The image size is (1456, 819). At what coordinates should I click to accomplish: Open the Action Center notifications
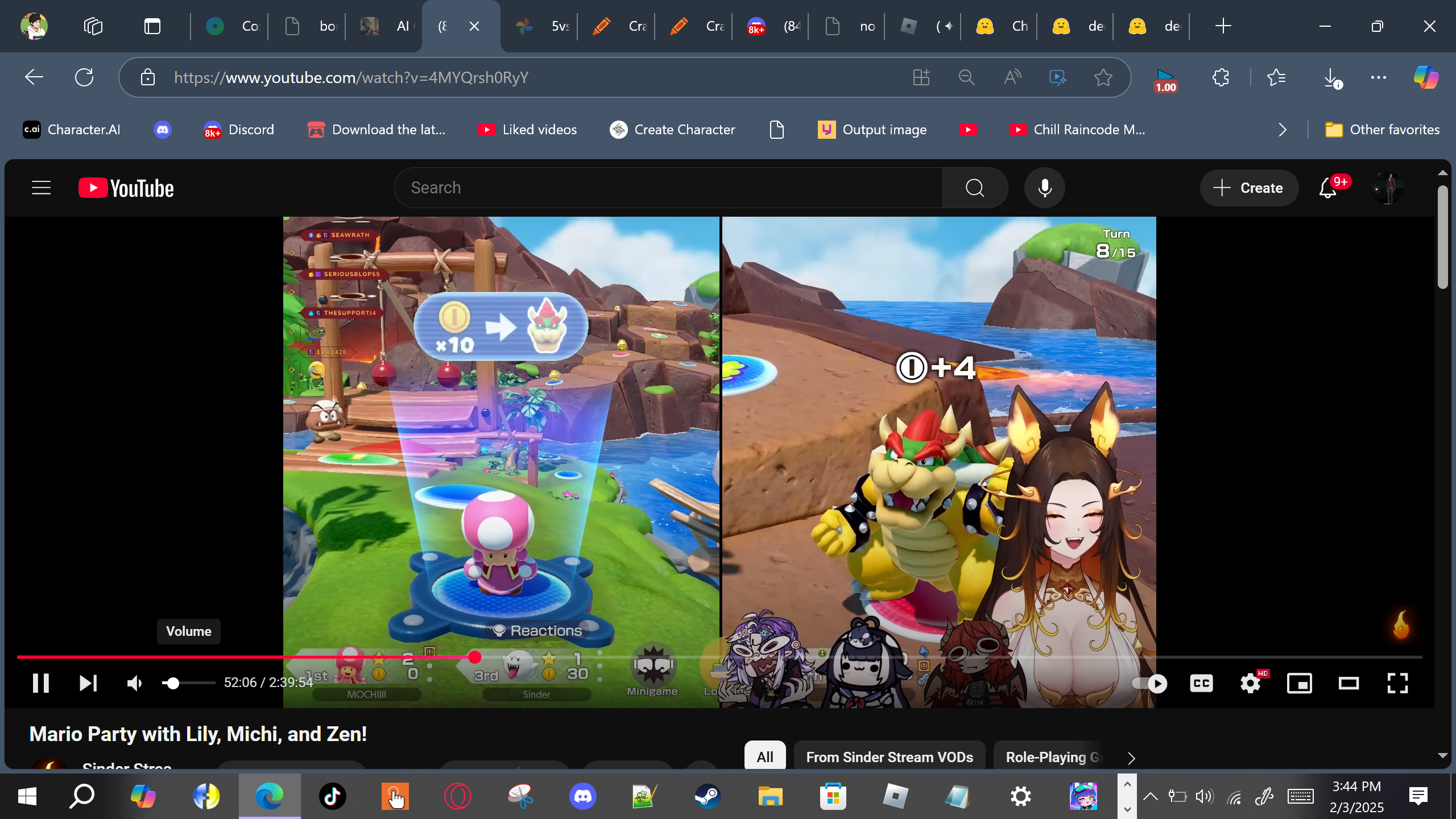[1418, 796]
